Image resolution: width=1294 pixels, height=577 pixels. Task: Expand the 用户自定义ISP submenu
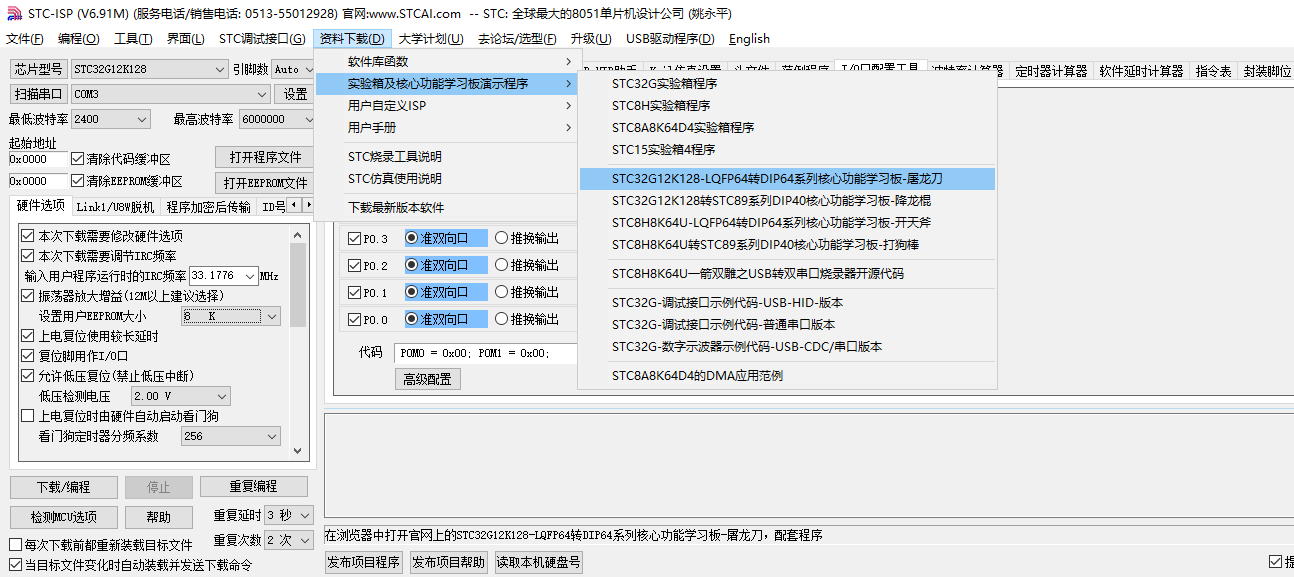(446, 106)
